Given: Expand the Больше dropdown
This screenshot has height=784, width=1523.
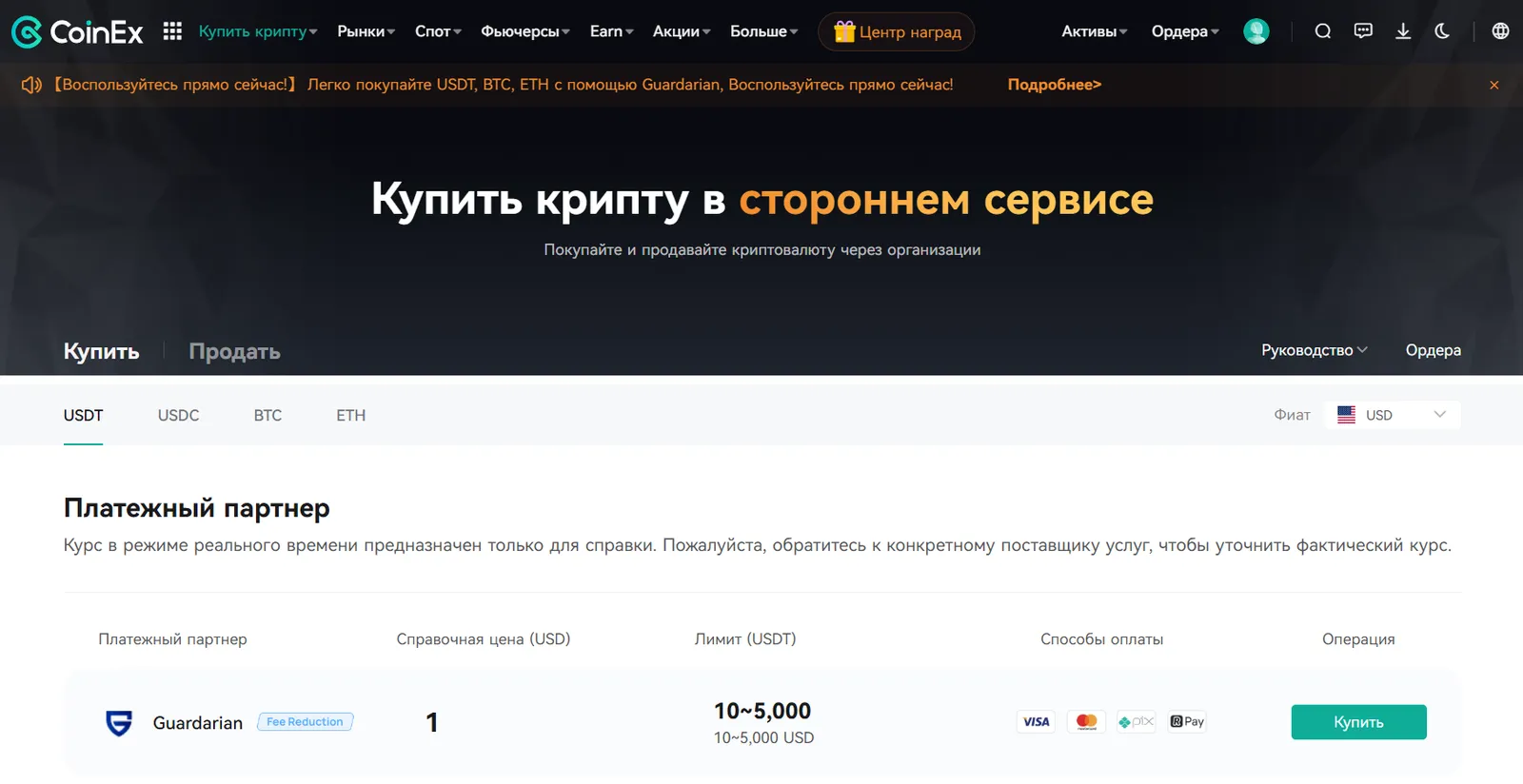Looking at the screenshot, I should 764,31.
